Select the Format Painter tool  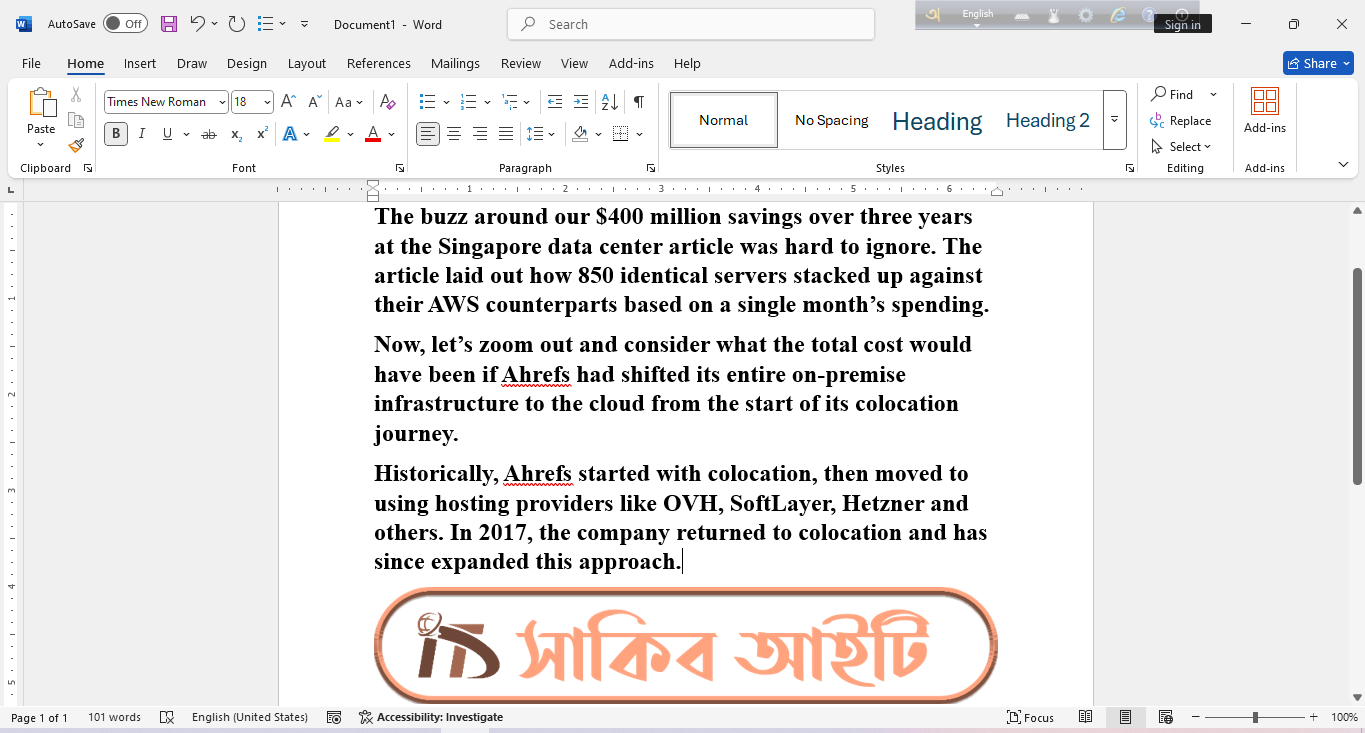coord(76,145)
